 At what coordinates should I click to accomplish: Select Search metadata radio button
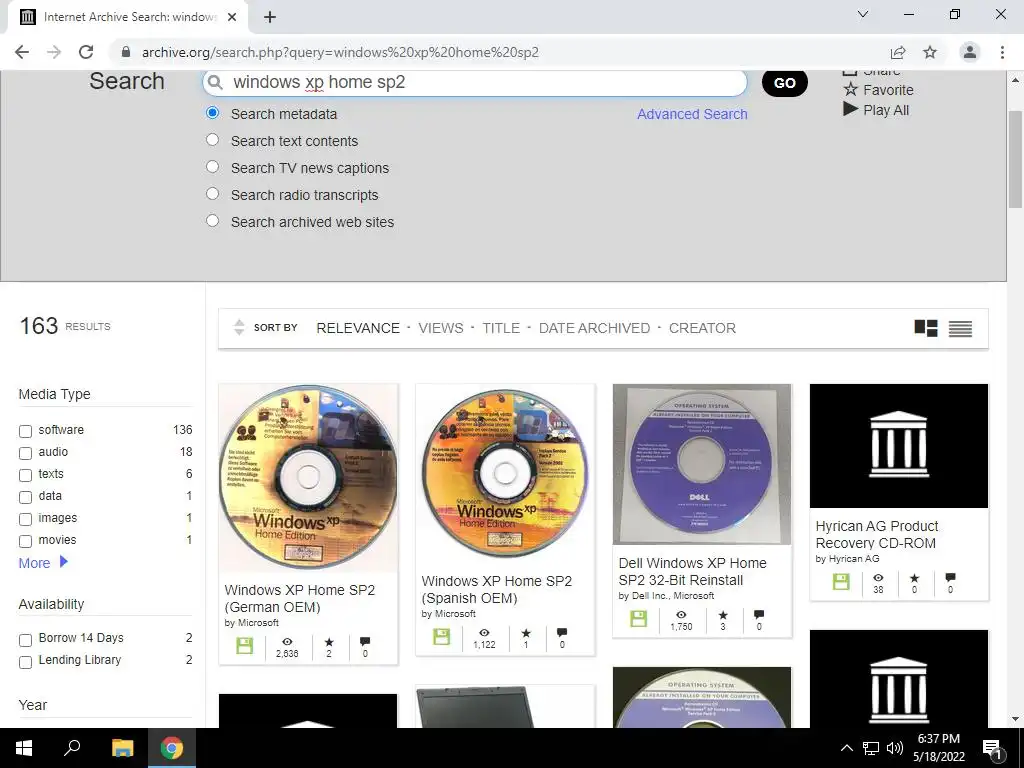pyautogui.click(x=212, y=113)
